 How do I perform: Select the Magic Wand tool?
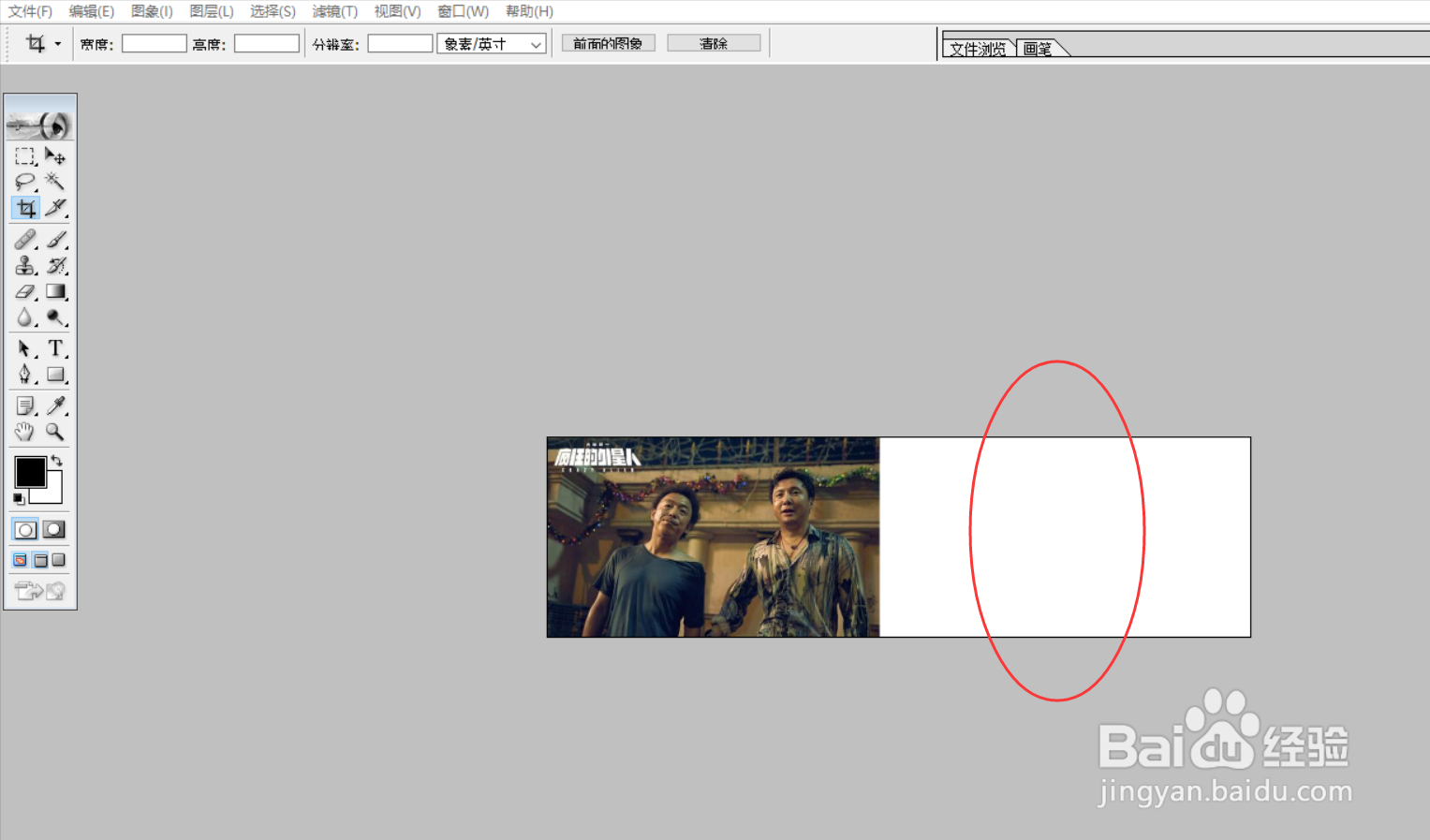(55, 182)
